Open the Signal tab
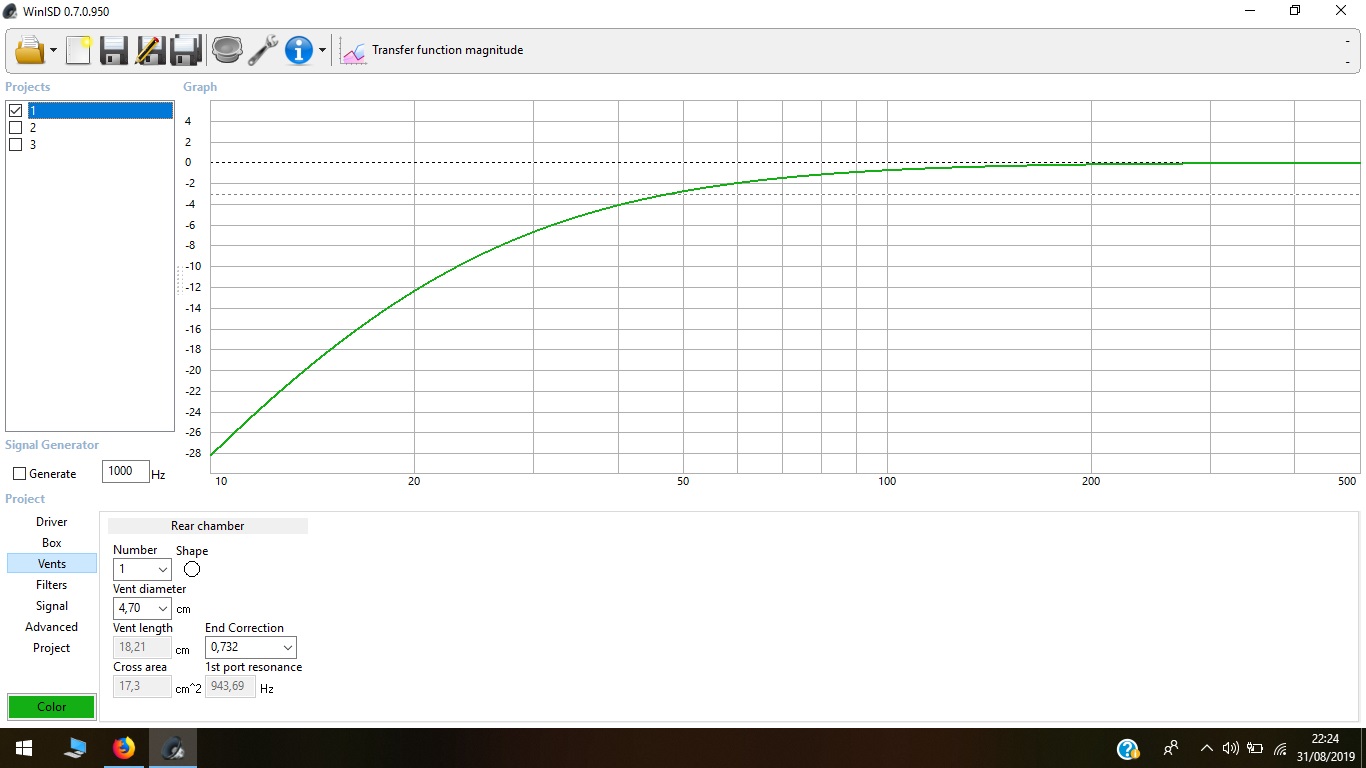Image resolution: width=1366 pixels, height=768 pixels. (x=52, y=606)
